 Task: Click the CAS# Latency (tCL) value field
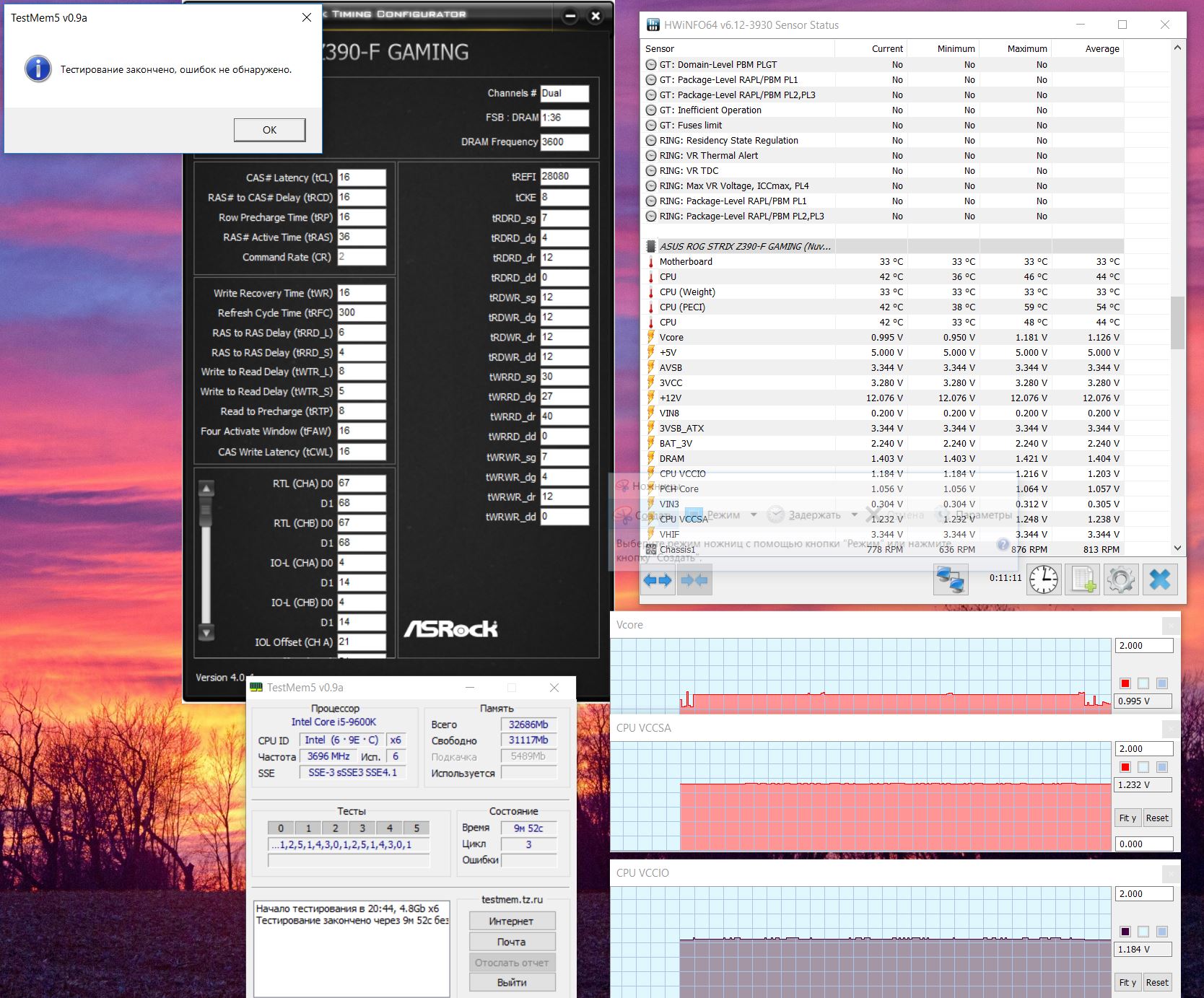pos(361,178)
